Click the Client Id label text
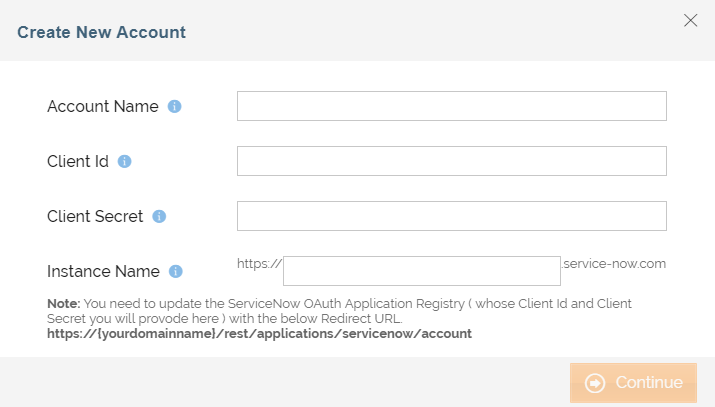This screenshot has height=407, width=715. click(78, 161)
